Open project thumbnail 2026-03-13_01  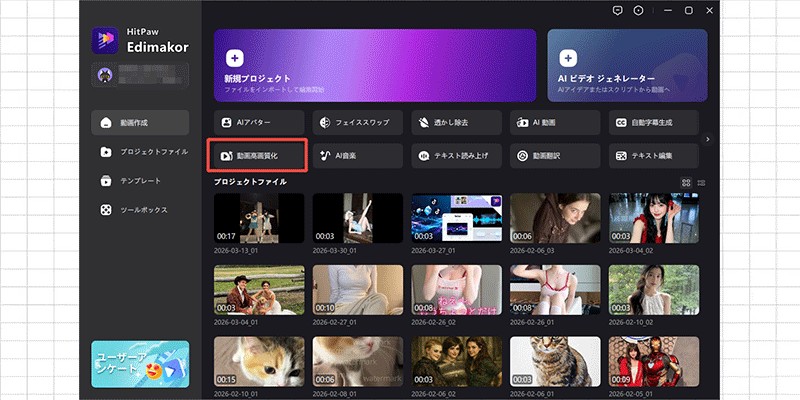click(x=259, y=218)
